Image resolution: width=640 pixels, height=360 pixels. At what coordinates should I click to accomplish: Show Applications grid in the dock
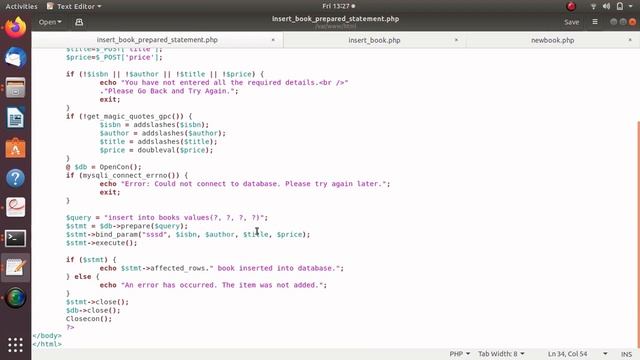tap(16, 345)
